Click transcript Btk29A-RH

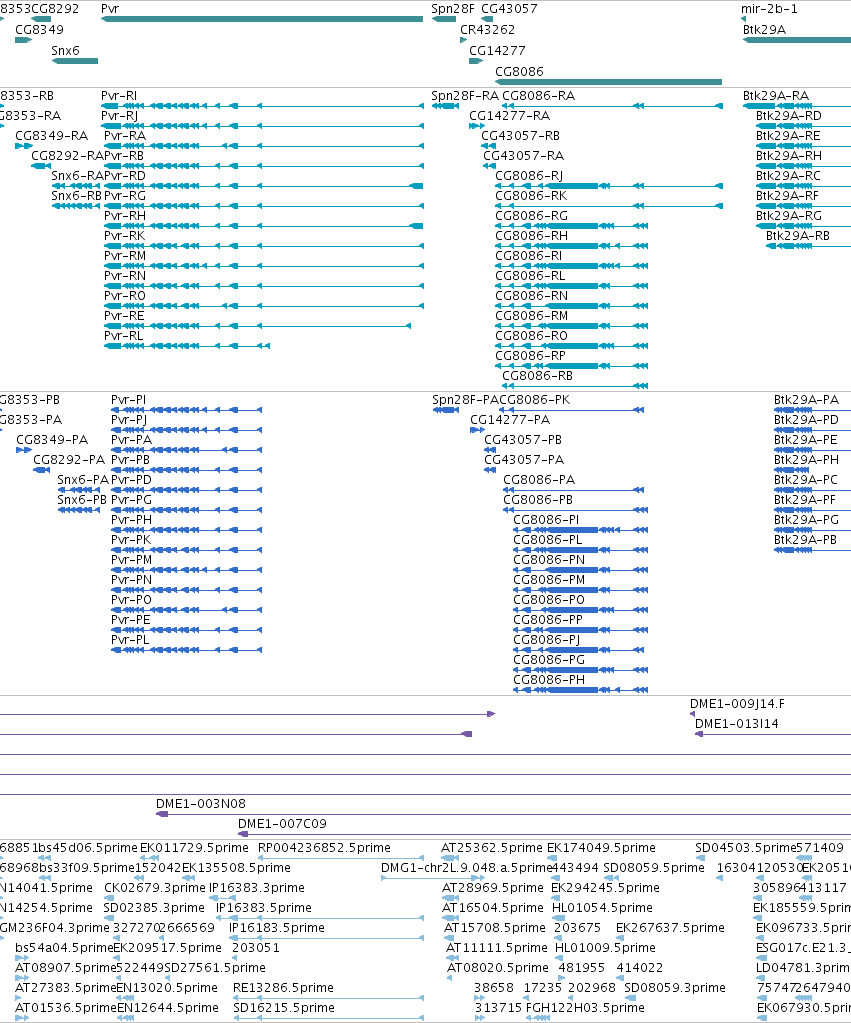point(789,156)
